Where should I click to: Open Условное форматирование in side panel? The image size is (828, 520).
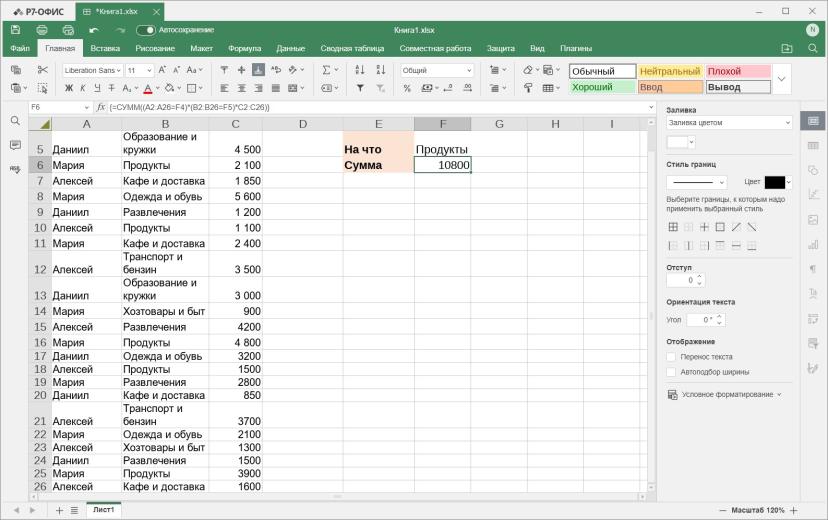[x=725, y=394]
